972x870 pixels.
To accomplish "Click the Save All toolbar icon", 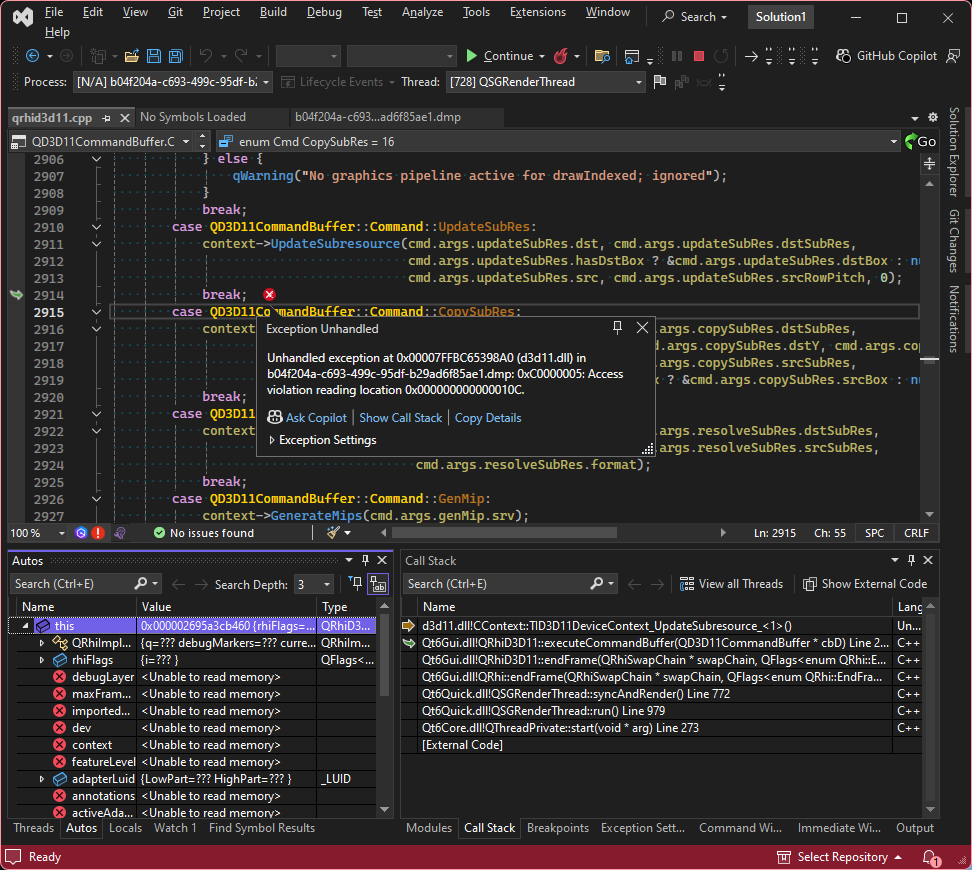I will (x=177, y=56).
